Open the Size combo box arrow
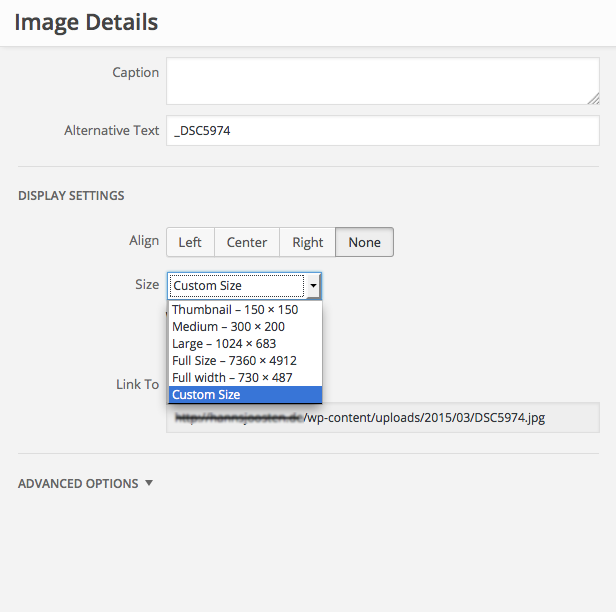This screenshot has height=612, width=616. pos(313,286)
